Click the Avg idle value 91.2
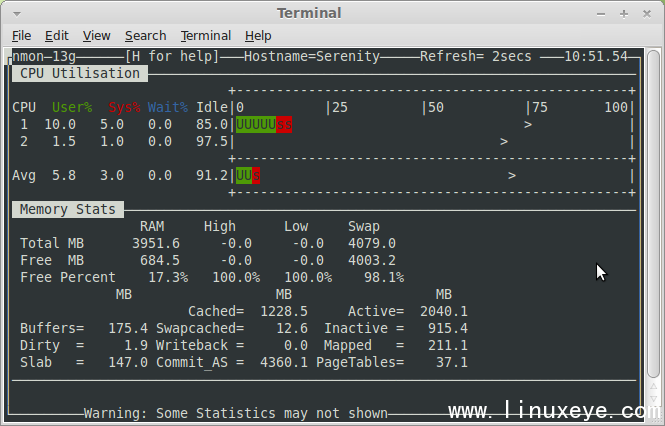Screen dimensions: 665x426 pyautogui.click(x=212, y=176)
